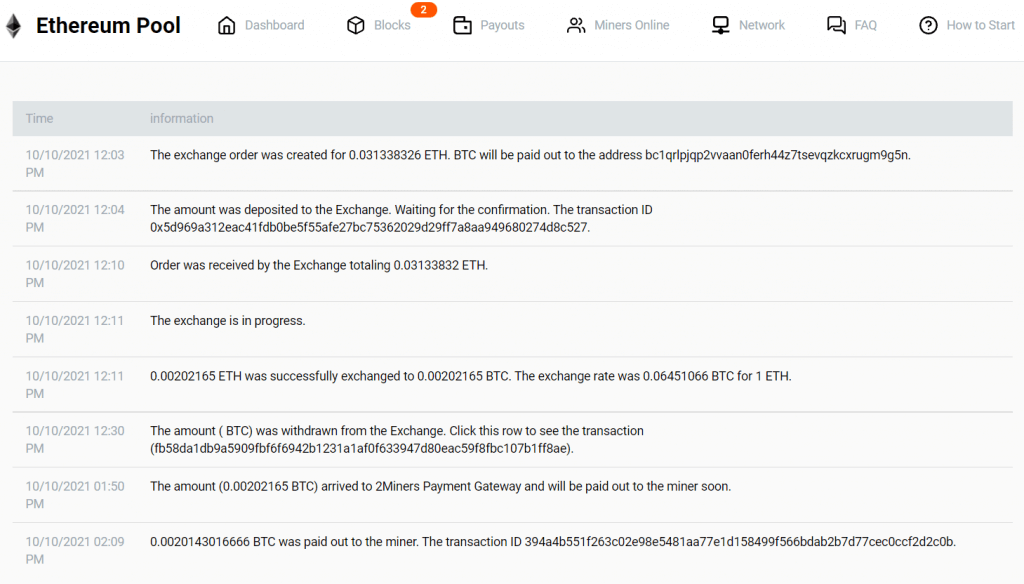This screenshot has height=584, width=1024.
Task: Click the Blocks notification badge showing 2
Action: coord(422,10)
